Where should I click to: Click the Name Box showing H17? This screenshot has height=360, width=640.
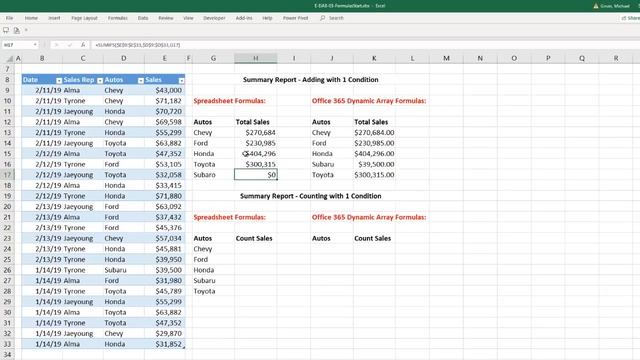[x=16, y=45]
